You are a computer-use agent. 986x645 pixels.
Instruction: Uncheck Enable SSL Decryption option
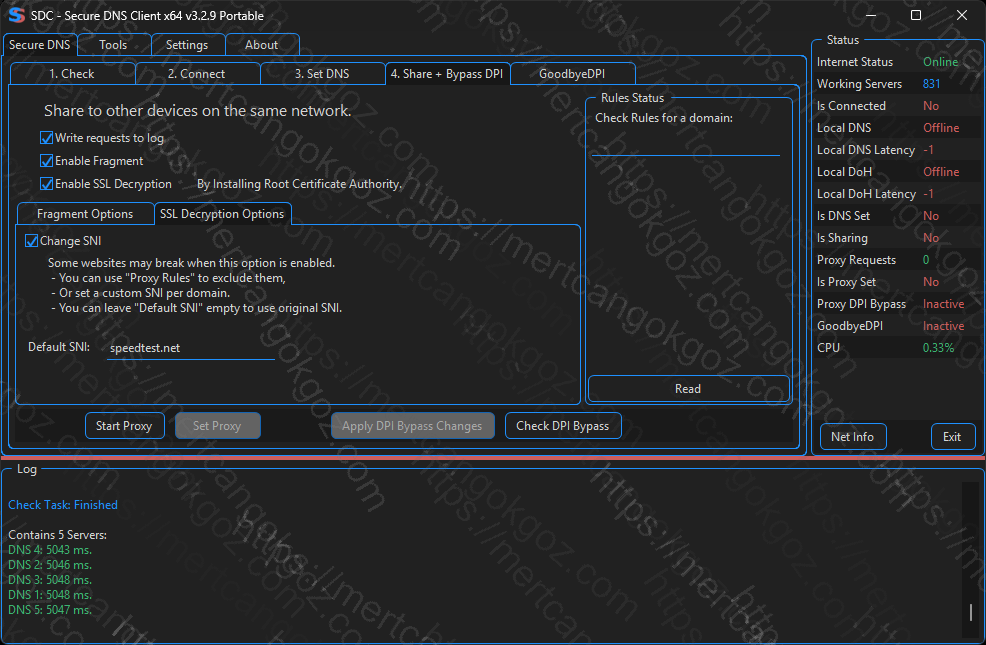pyautogui.click(x=47, y=184)
